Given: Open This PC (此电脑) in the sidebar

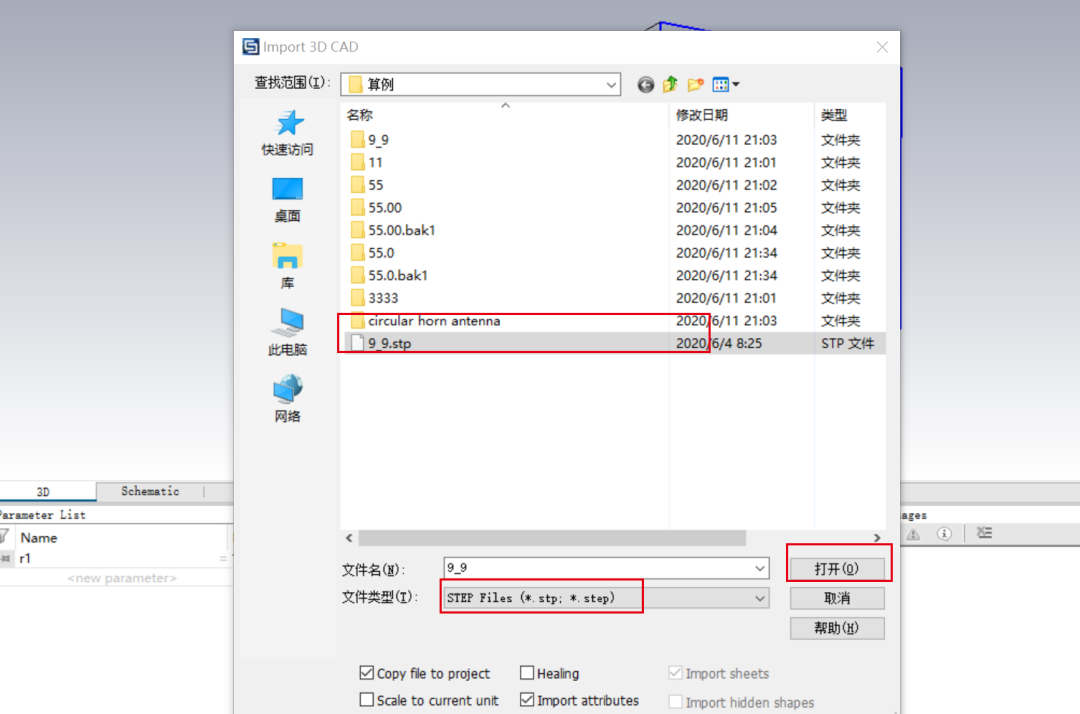Looking at the screenshot, I should (287, 333).
